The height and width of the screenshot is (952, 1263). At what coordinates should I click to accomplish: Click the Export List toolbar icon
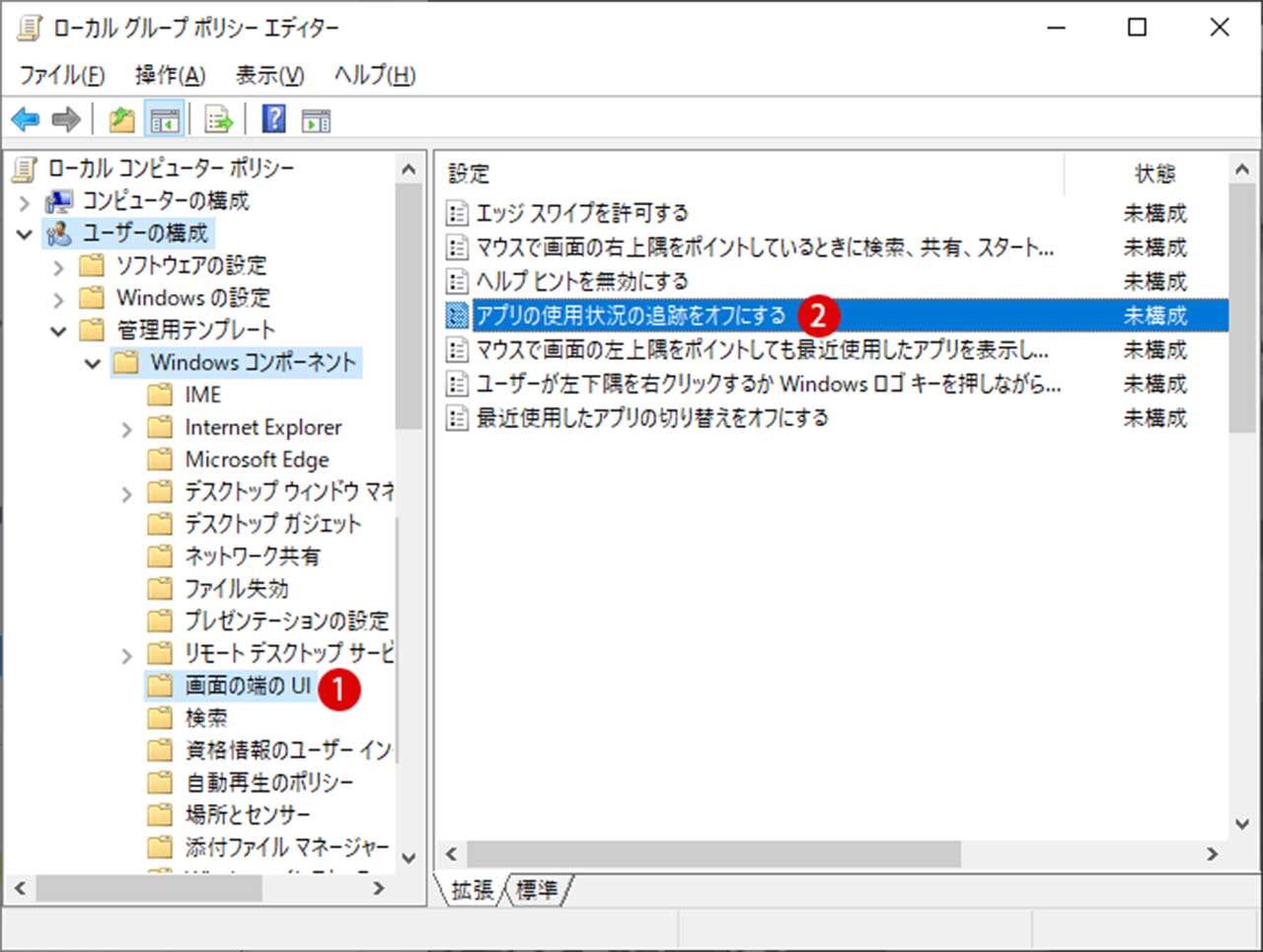tap(218, 120)
